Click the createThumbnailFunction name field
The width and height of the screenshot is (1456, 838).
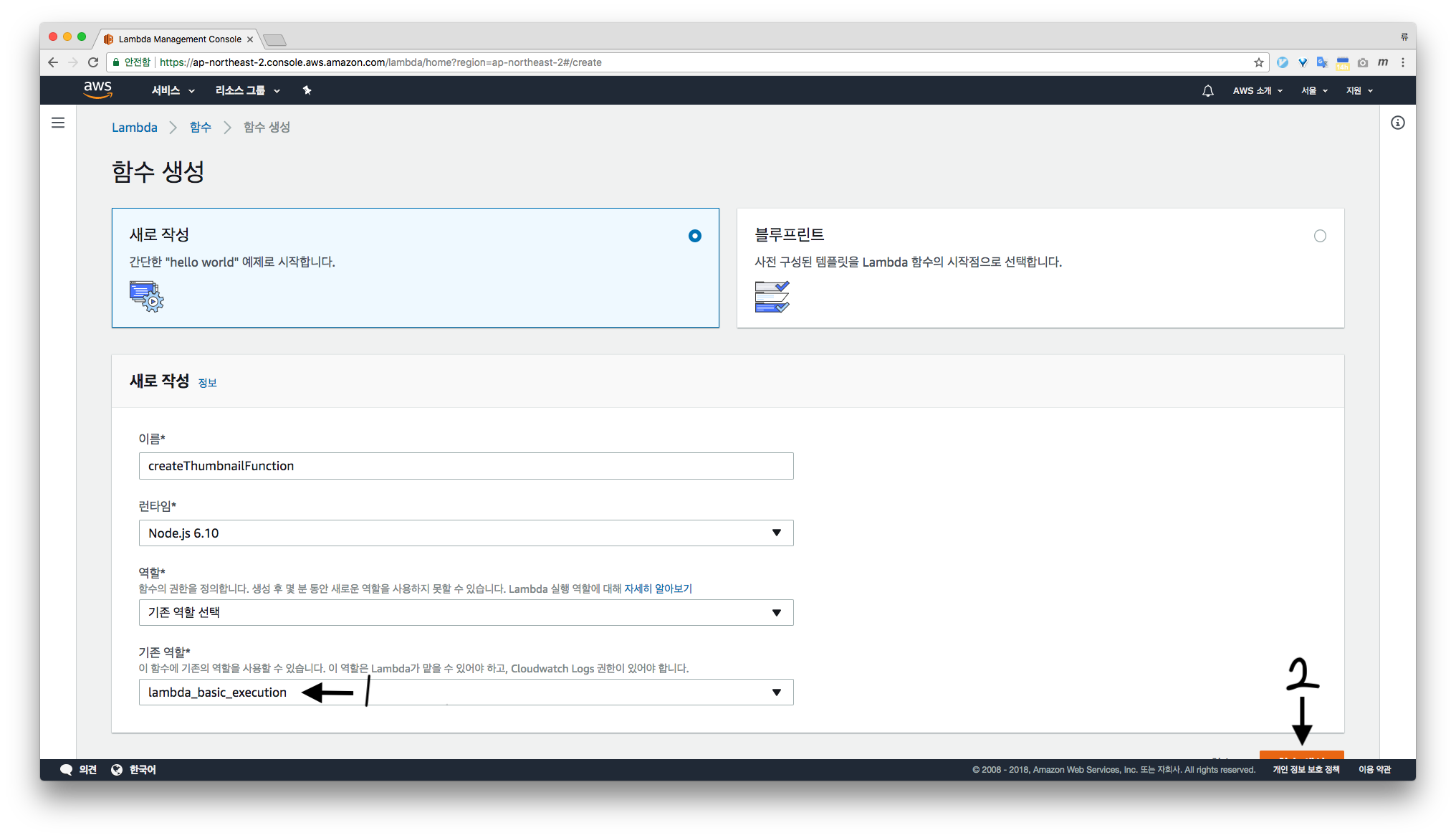466,466
